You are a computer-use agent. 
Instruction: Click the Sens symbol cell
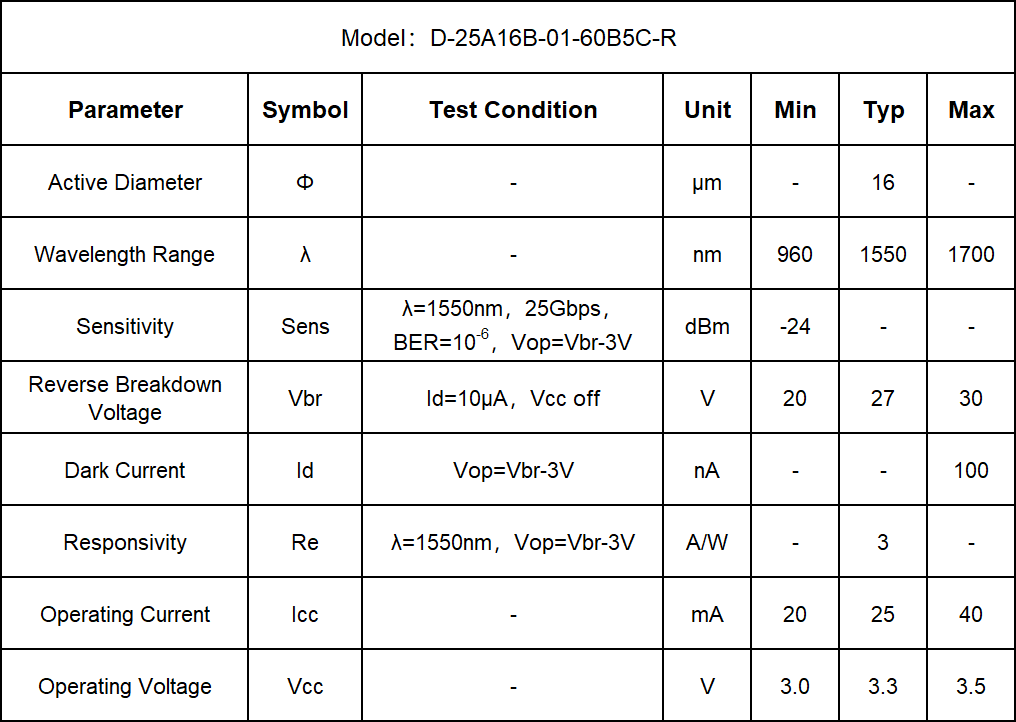[x=305, y=326]
